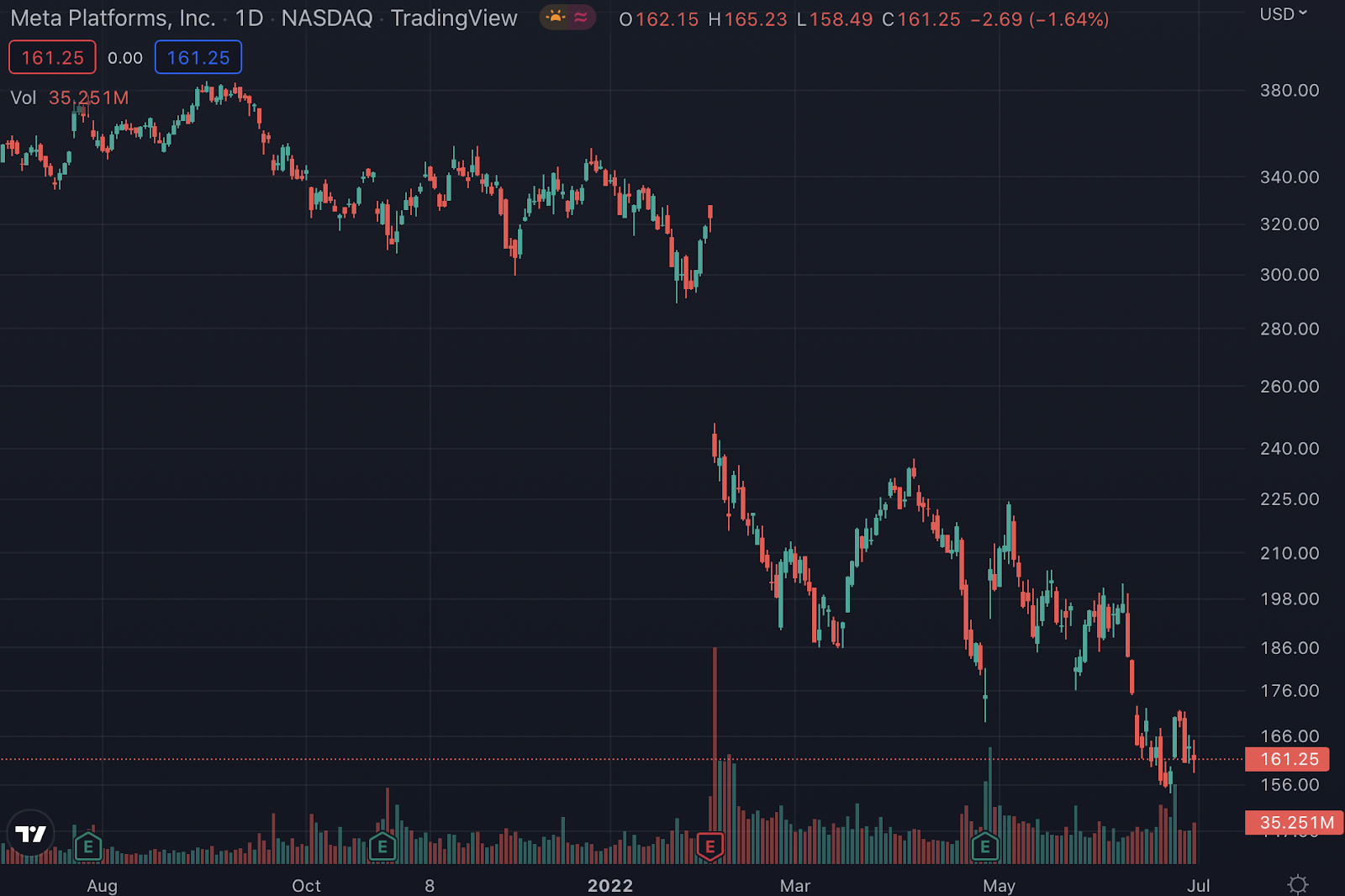
Task: Click the 166.00 price axis label
Action: pos(1290,735)
